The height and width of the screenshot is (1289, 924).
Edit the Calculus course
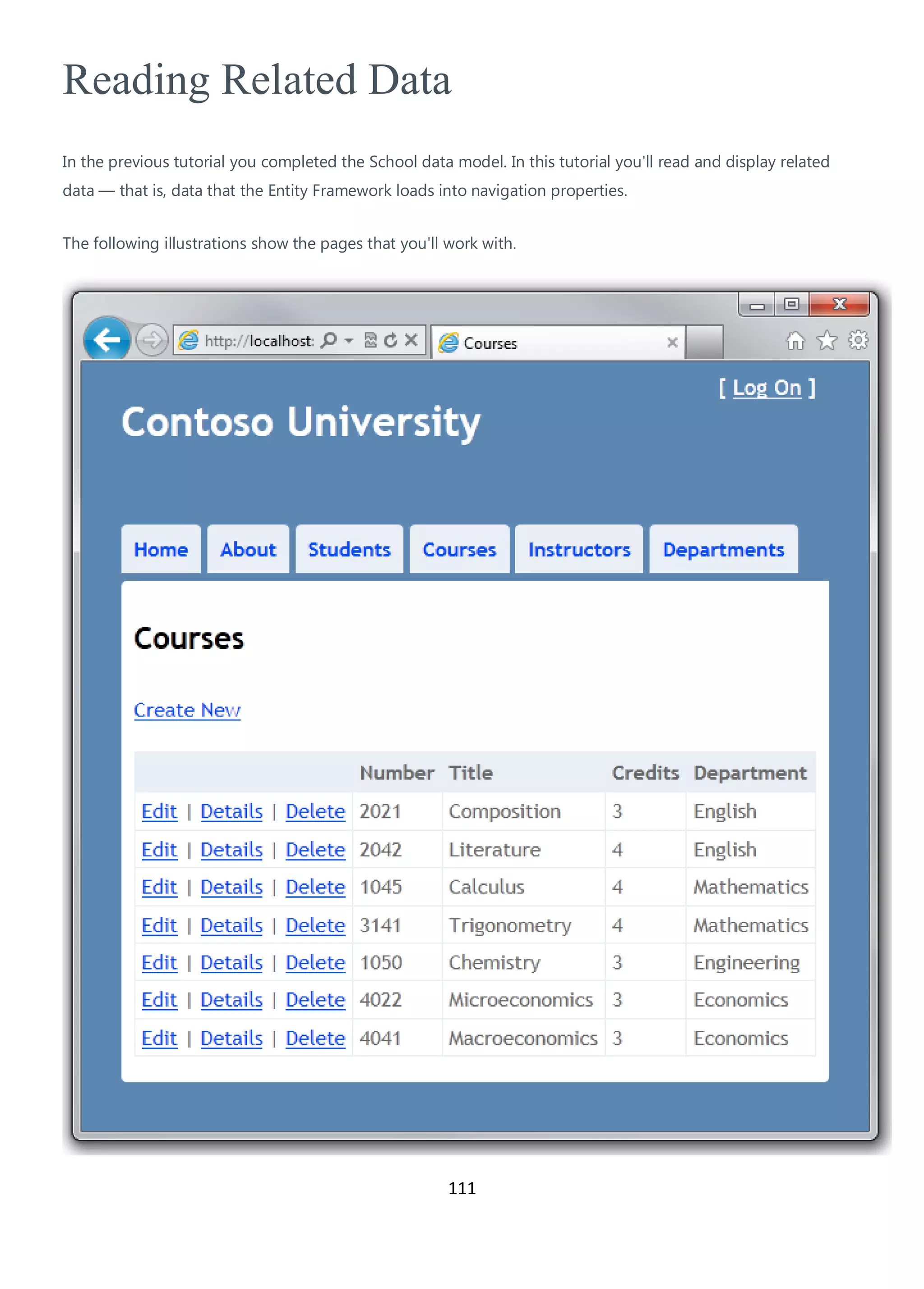click(159, 887)
